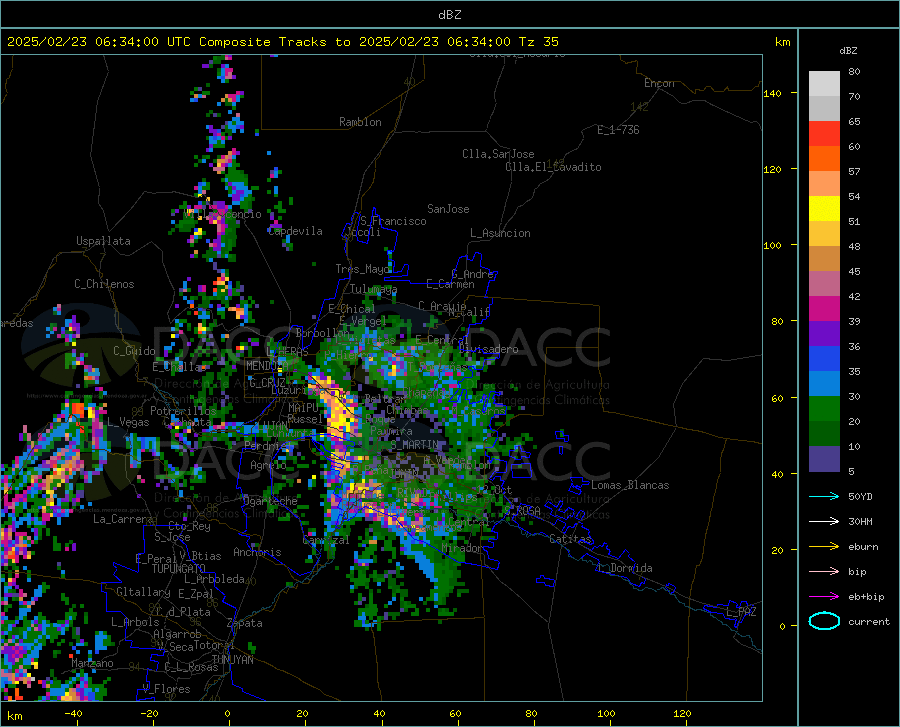
Task: Click the TUNUYAN map label
Action: (x=232, y=660)
